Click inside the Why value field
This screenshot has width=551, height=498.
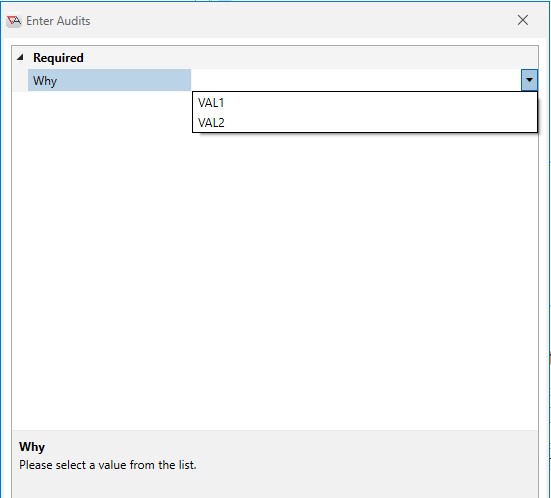click(x=356, y=80)
